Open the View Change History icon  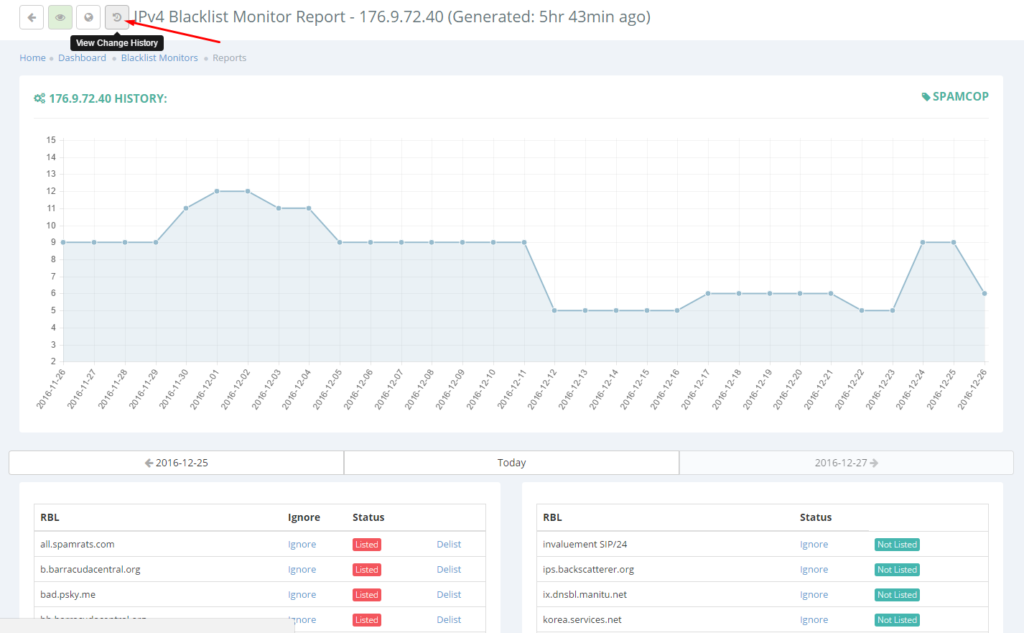pyautogui.click(x=116, y=17)
